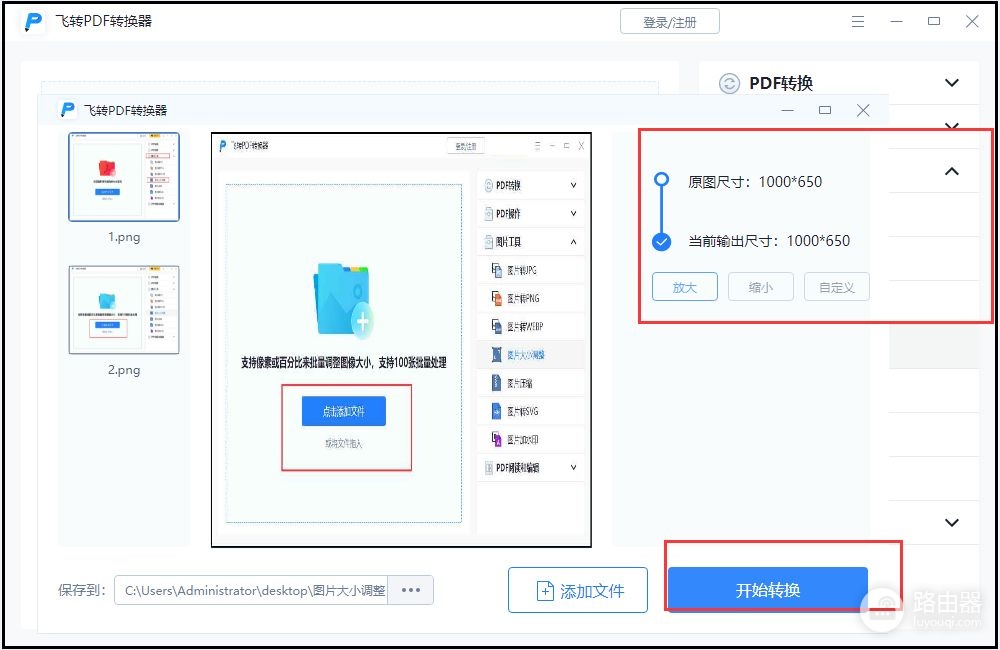Open the hamburger menu in outer window
Viewport: 1000px width, 650px height.
858,22
